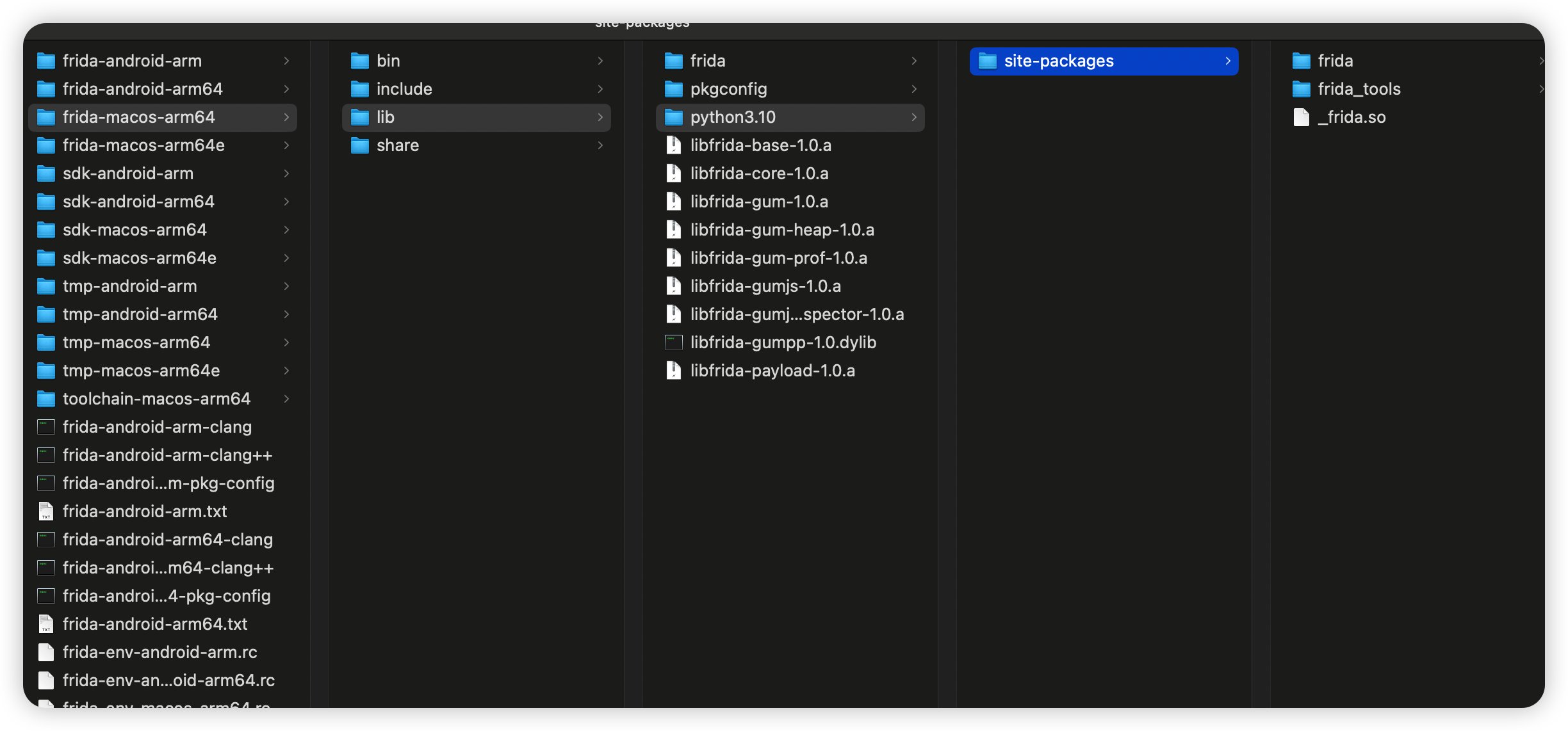This screenshot has height=731, width=1568.
Task: Click the frida-android-arm-clang executable icon
Action: (x=46, y=427)
